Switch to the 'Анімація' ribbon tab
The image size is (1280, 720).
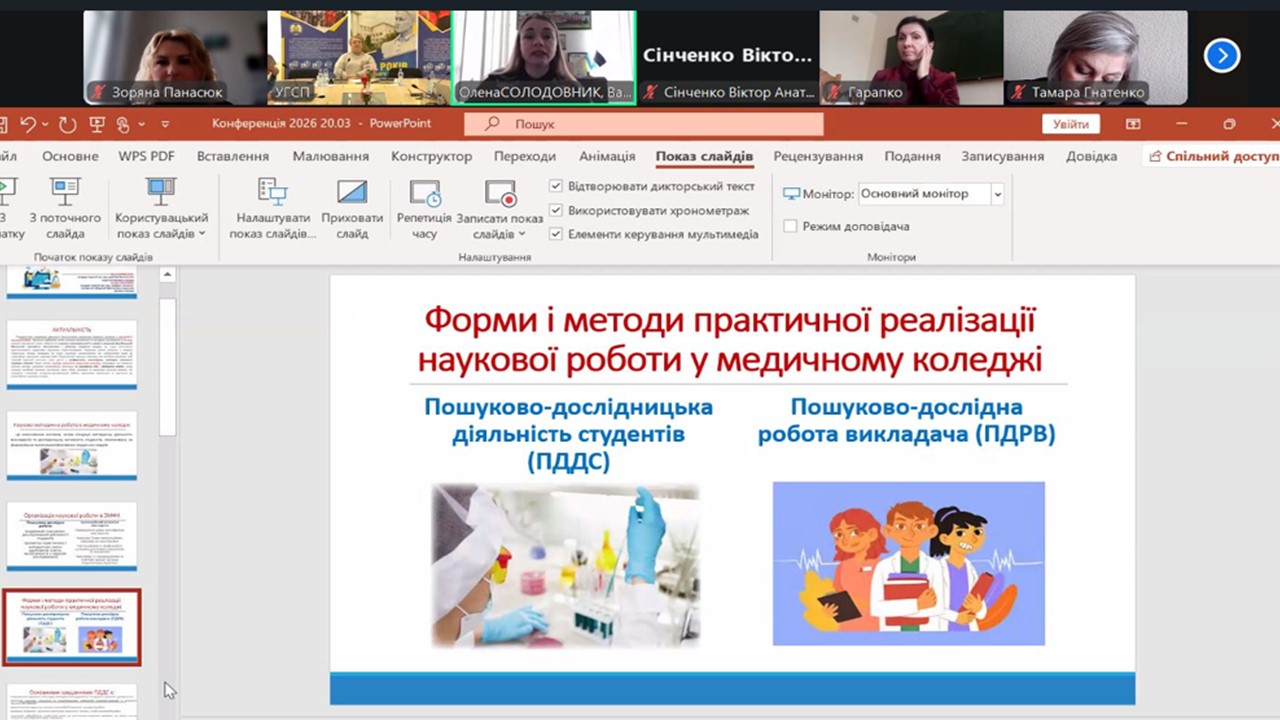point(606,156)
